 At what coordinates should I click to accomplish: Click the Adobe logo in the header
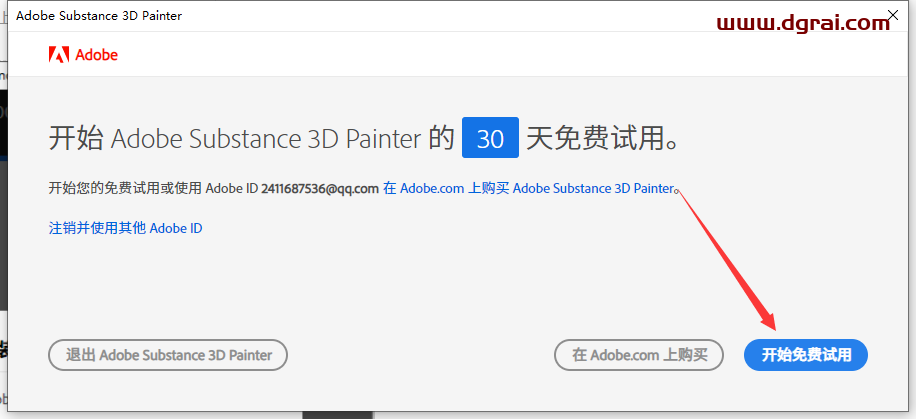pyautogui.click(x=83, y=55)
